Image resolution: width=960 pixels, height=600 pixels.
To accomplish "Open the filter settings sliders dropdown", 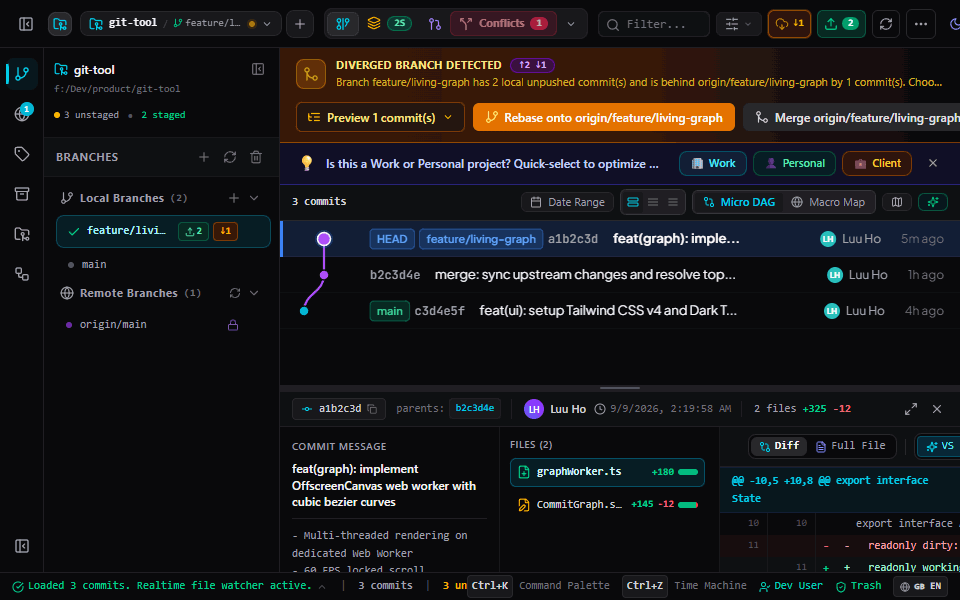I will (738, 24).
